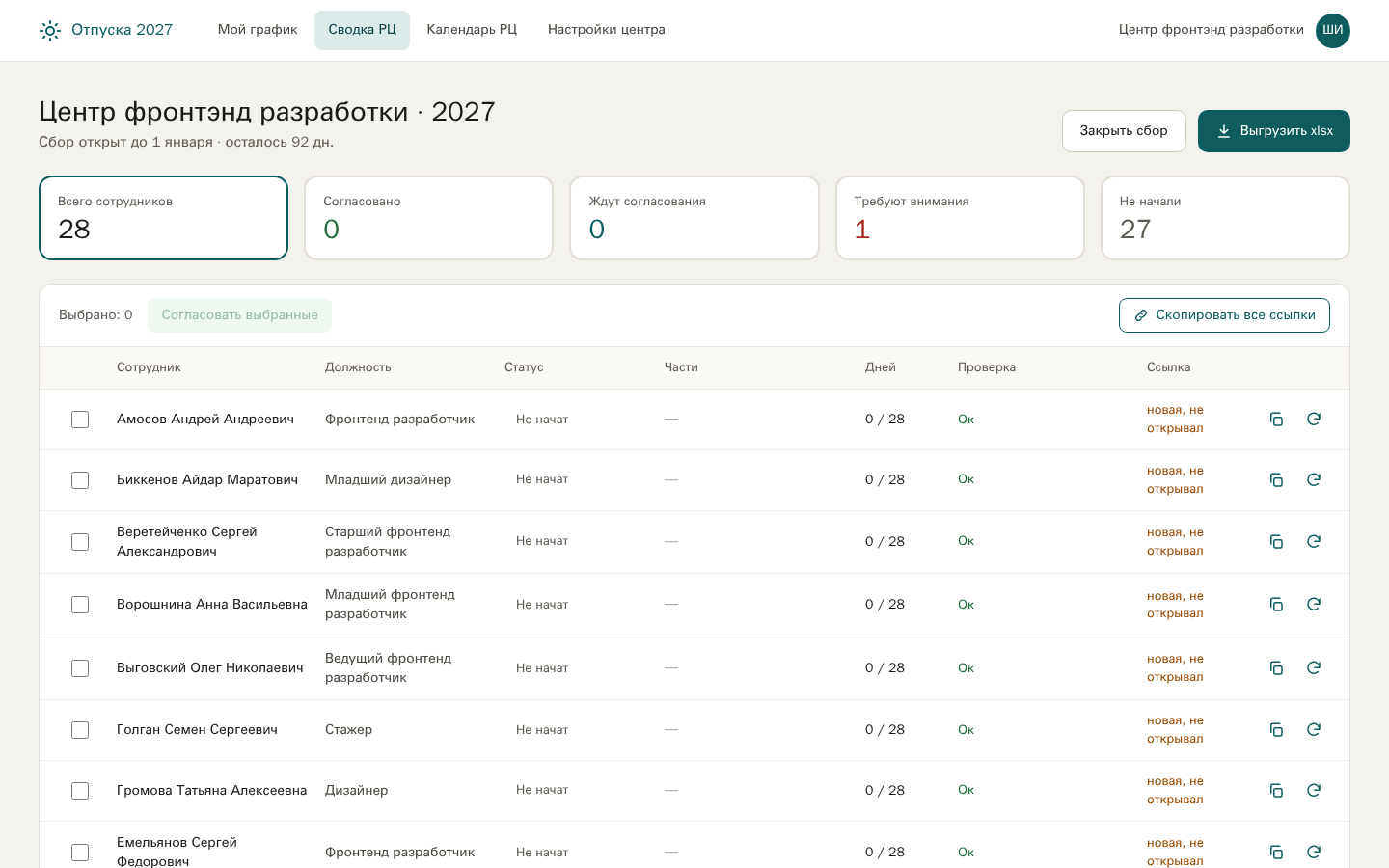Copy link icon for Амосов Андрей Андреевич
The height and width of the screenshot is (868, 1389).
(x=1276, y=420)
